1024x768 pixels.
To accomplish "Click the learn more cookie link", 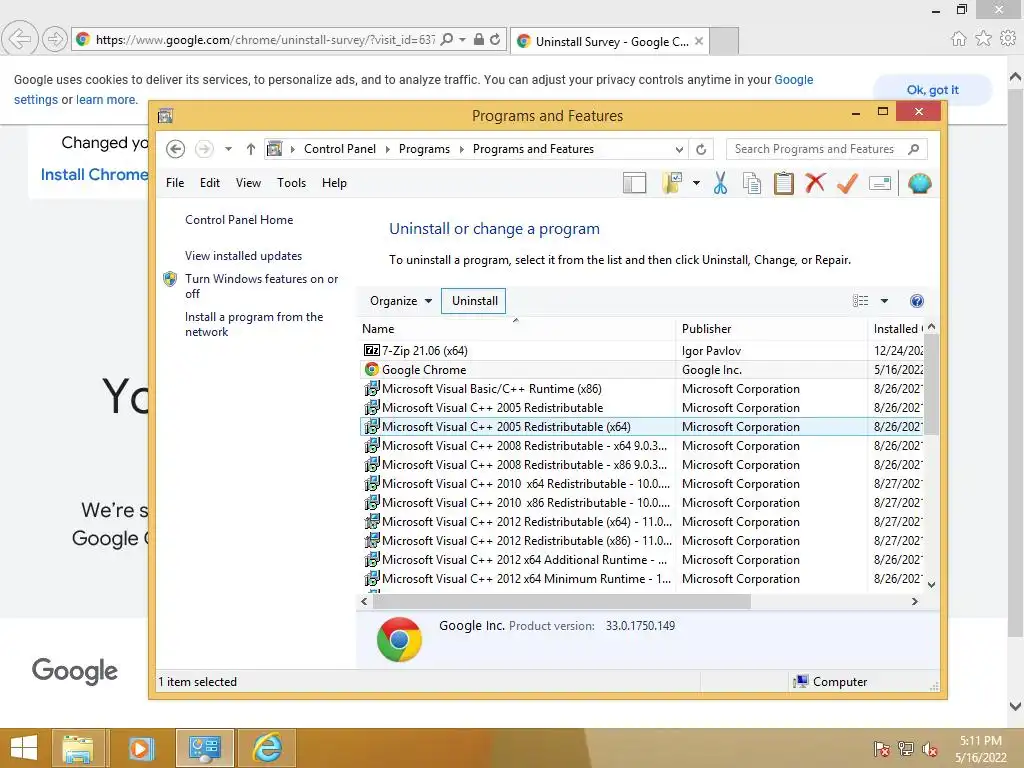I will tap(106, 100).
